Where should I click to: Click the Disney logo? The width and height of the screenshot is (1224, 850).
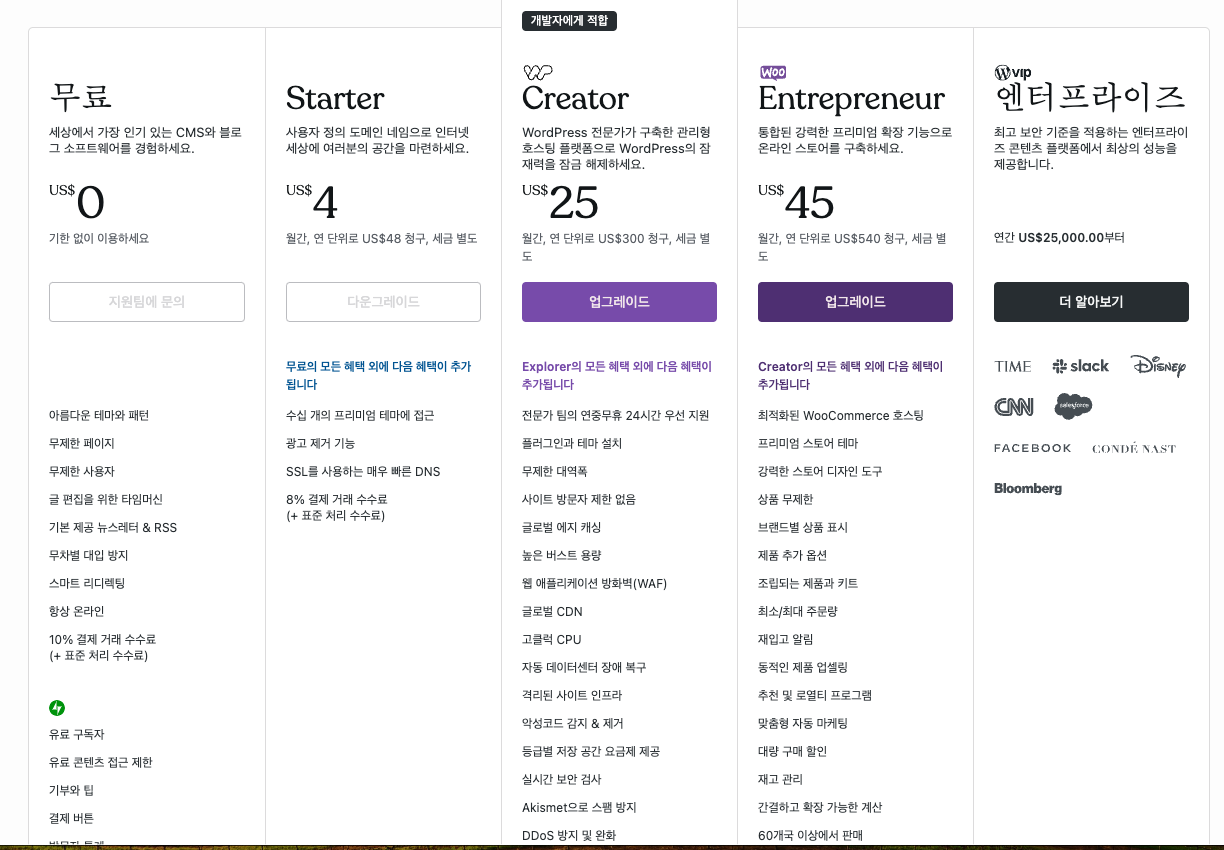pos(1158,366)
